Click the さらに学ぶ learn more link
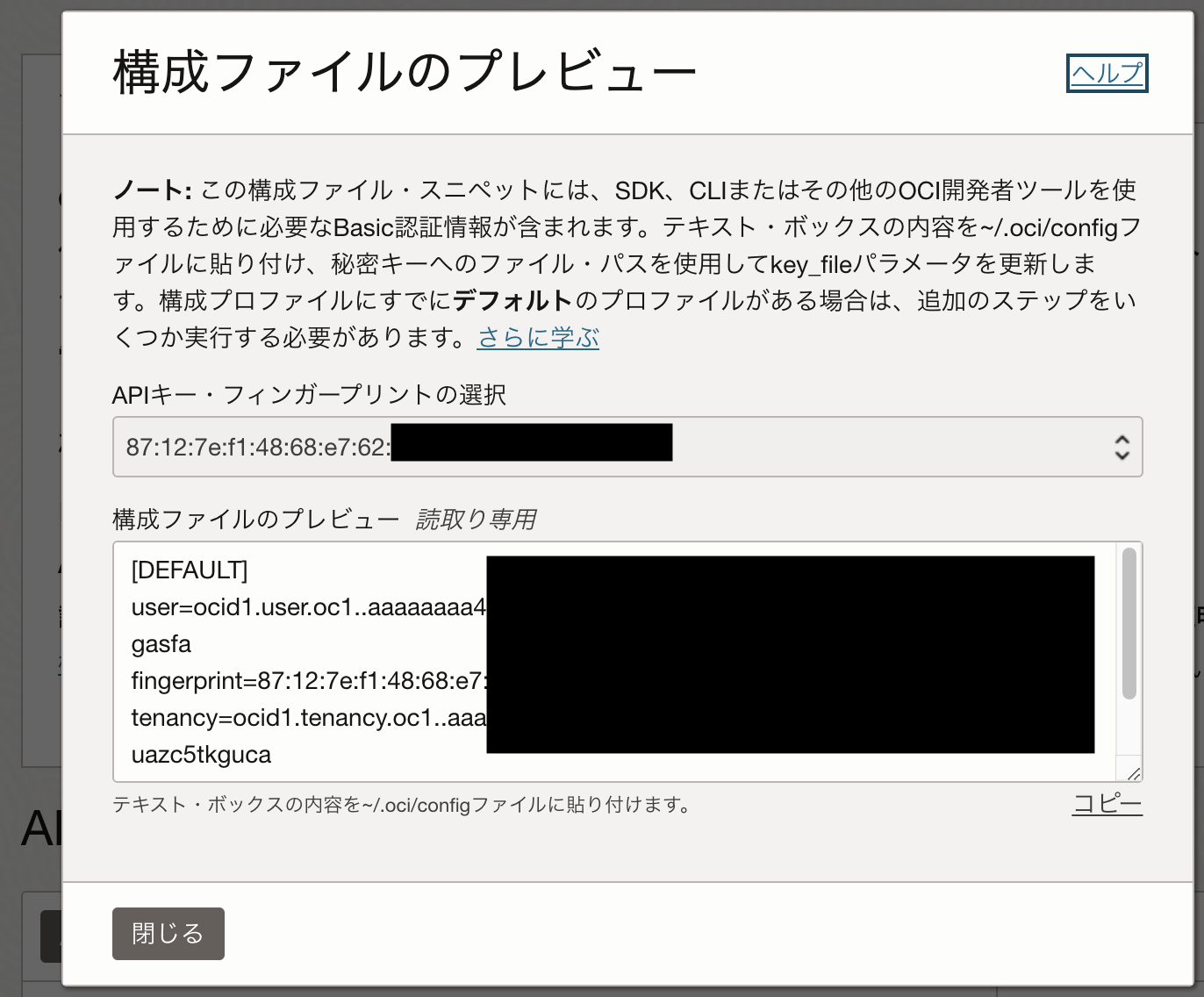 tap(538, 337)
